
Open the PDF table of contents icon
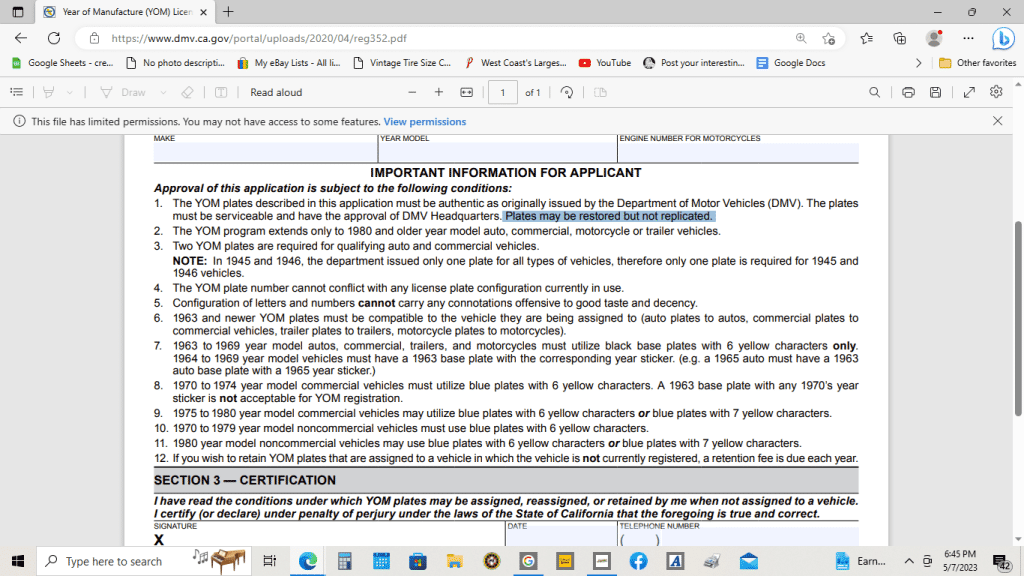16,92
